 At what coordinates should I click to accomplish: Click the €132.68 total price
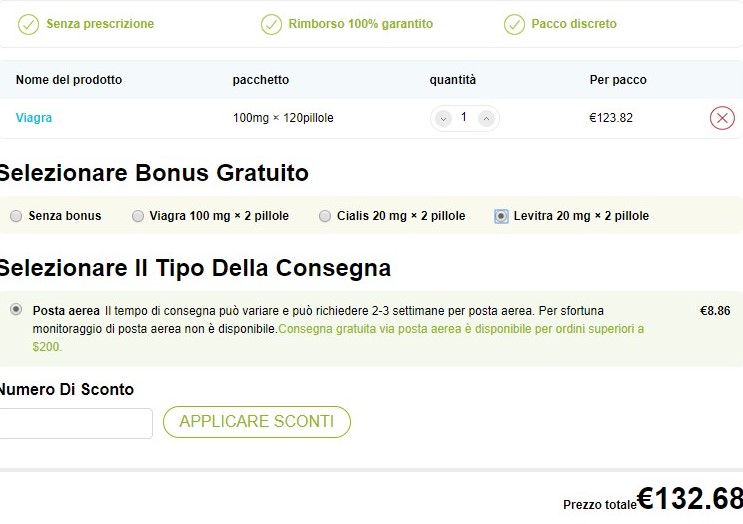689,498
